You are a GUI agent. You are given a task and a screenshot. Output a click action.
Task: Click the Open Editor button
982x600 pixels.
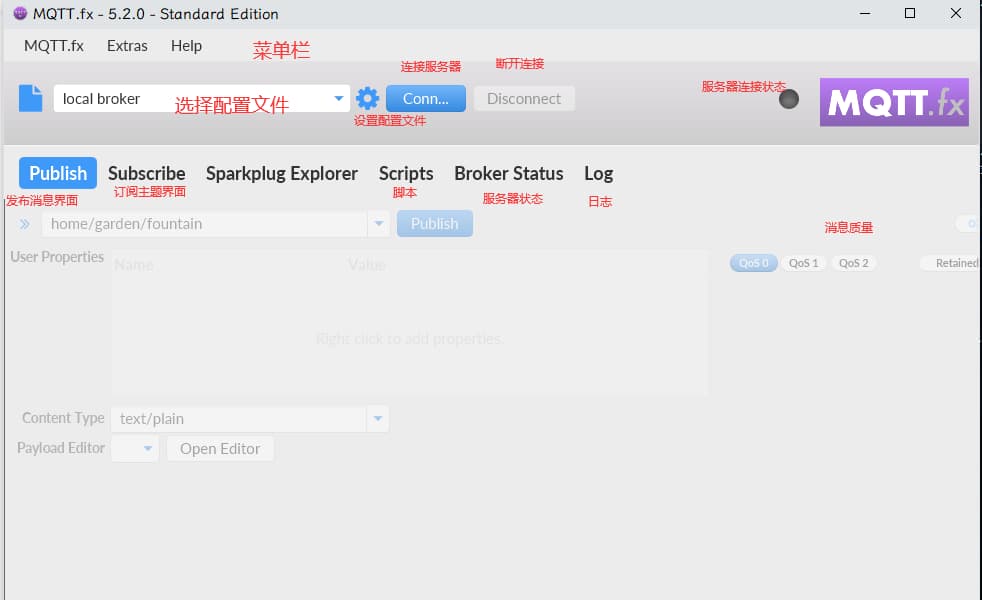click(220, 449)
